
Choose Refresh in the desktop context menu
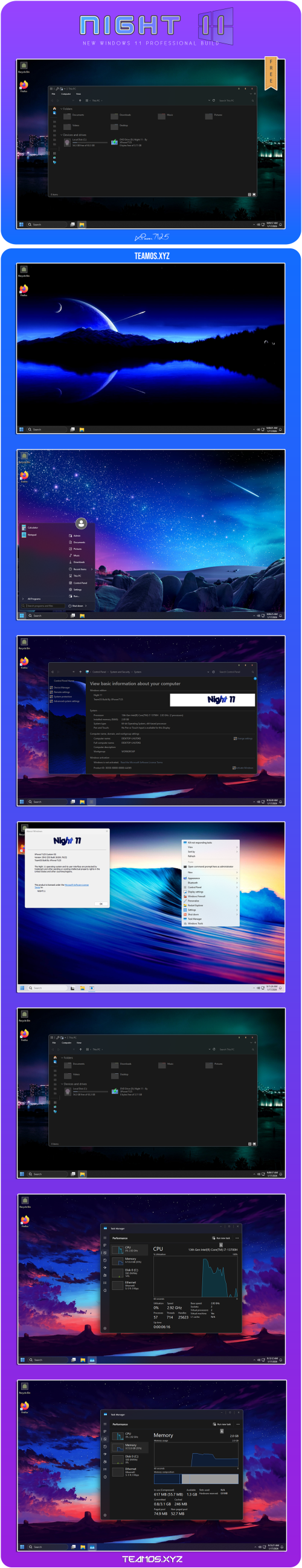211,856
